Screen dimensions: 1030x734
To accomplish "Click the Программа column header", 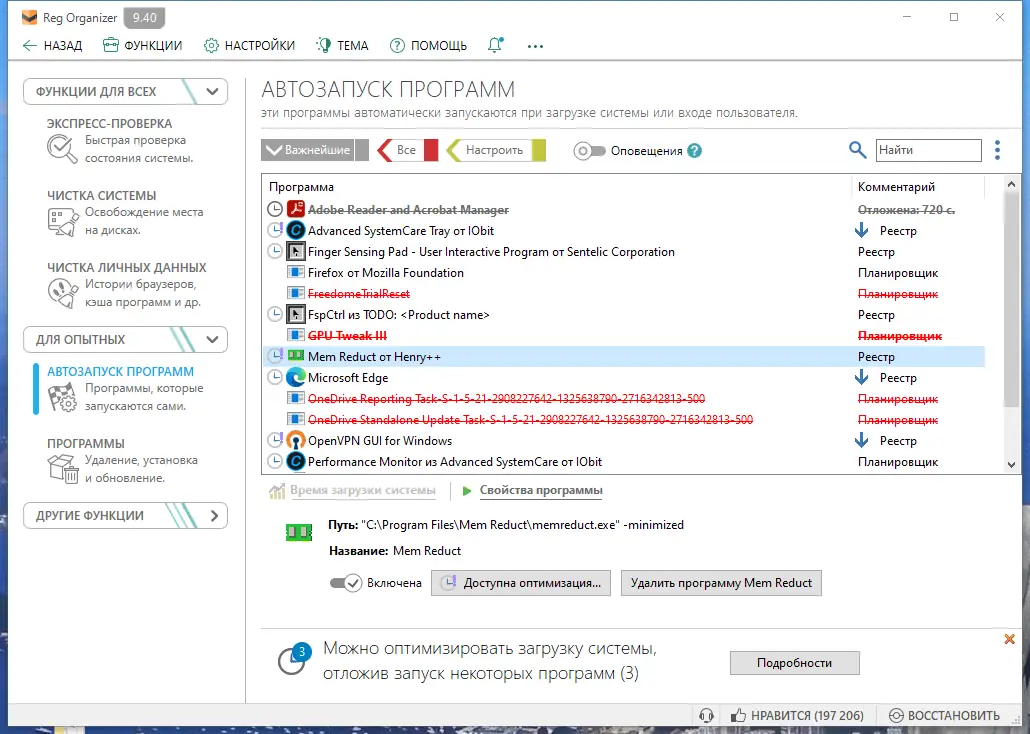I will [302, 187].
